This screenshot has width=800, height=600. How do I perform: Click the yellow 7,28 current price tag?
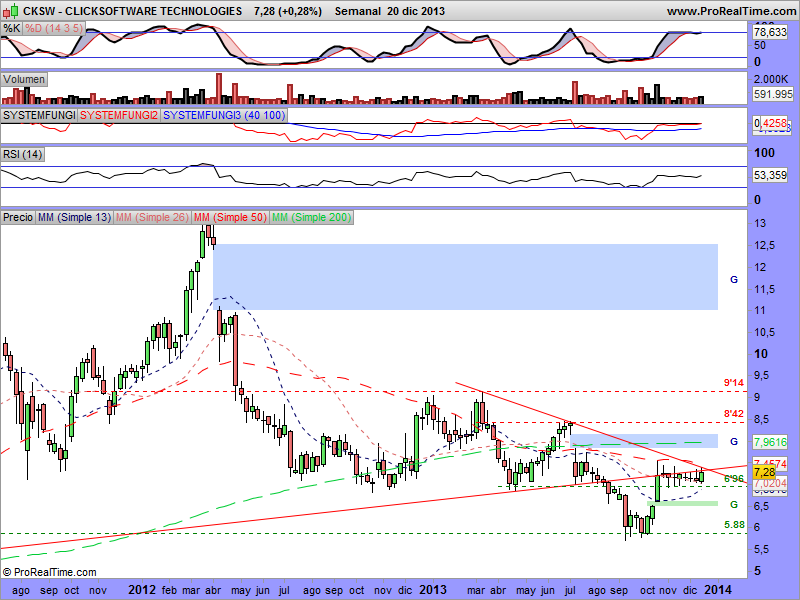pos(765,472)
